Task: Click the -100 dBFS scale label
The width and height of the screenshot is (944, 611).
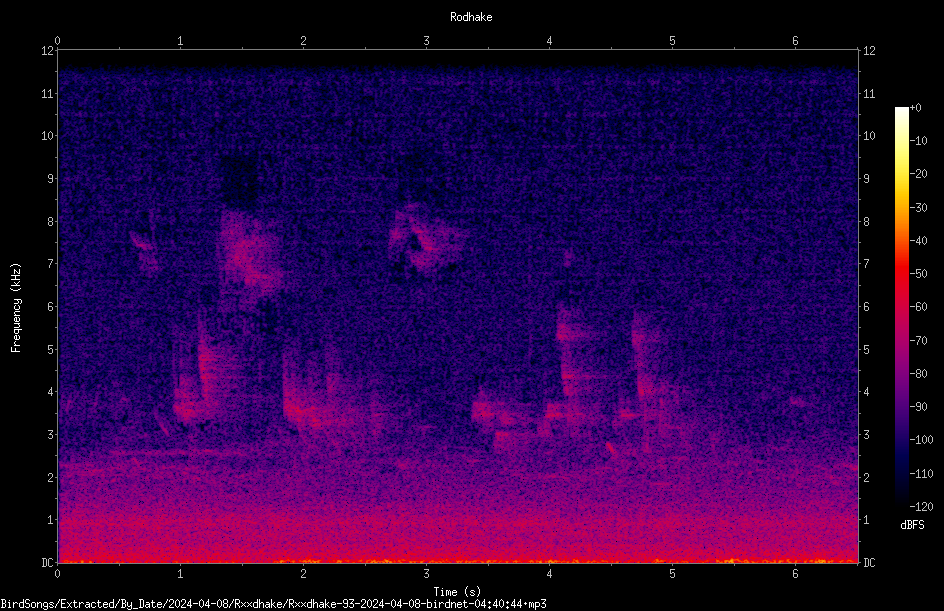Action: tap(921, 439)
